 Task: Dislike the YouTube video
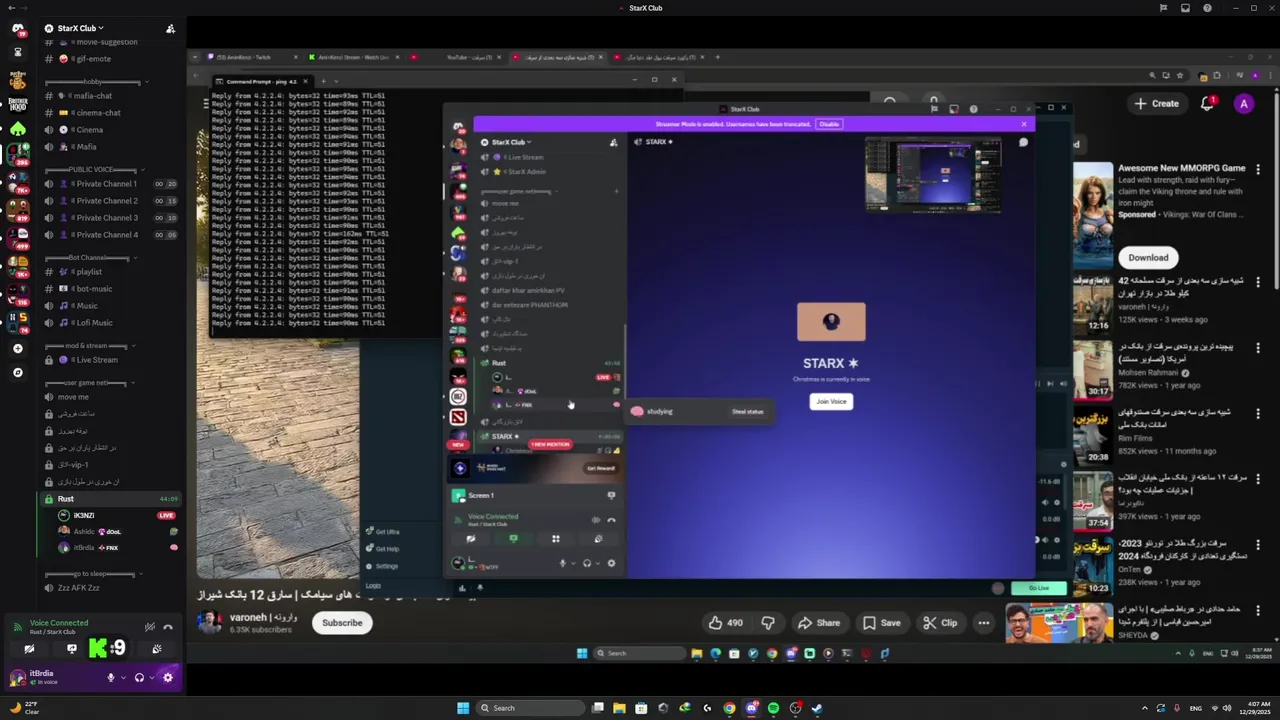click(767, 623)
